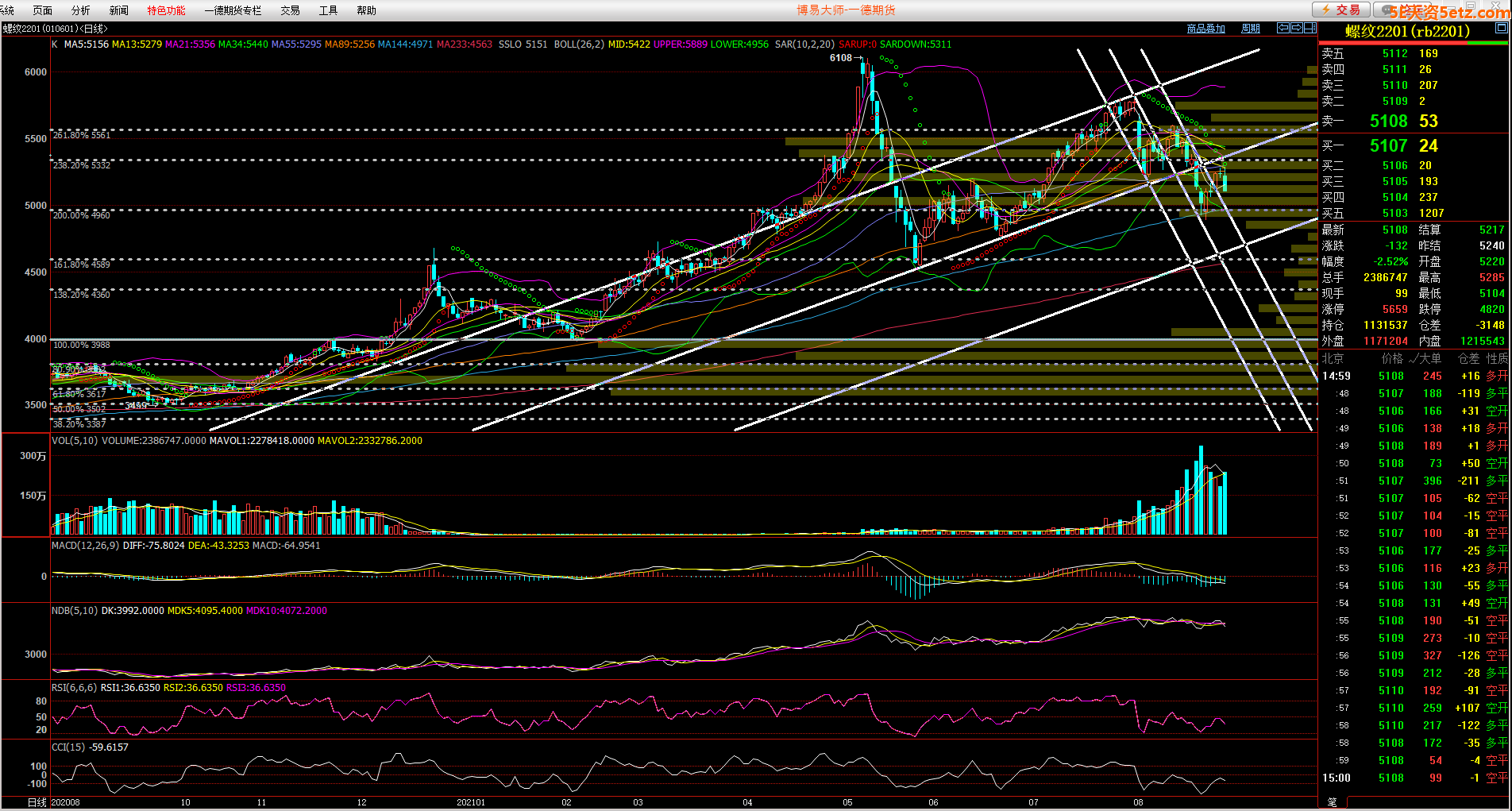Toggle the split-panel layout icon
Screen dimensions: 1512x811
(x=1309, y=28)
